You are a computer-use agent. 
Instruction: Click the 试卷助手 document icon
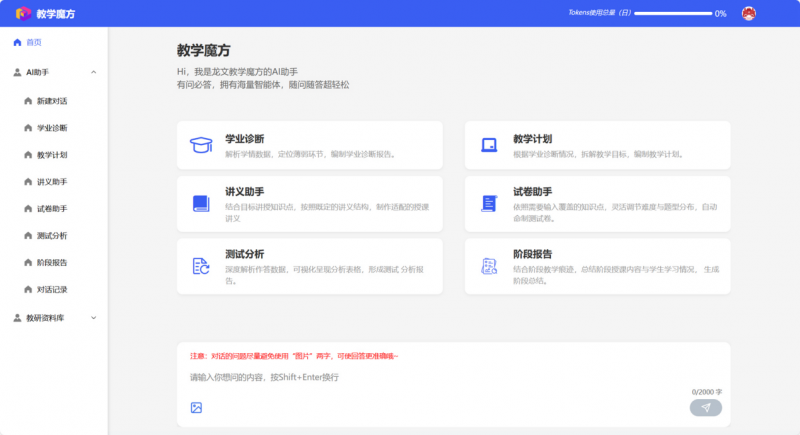click(489, 204)
